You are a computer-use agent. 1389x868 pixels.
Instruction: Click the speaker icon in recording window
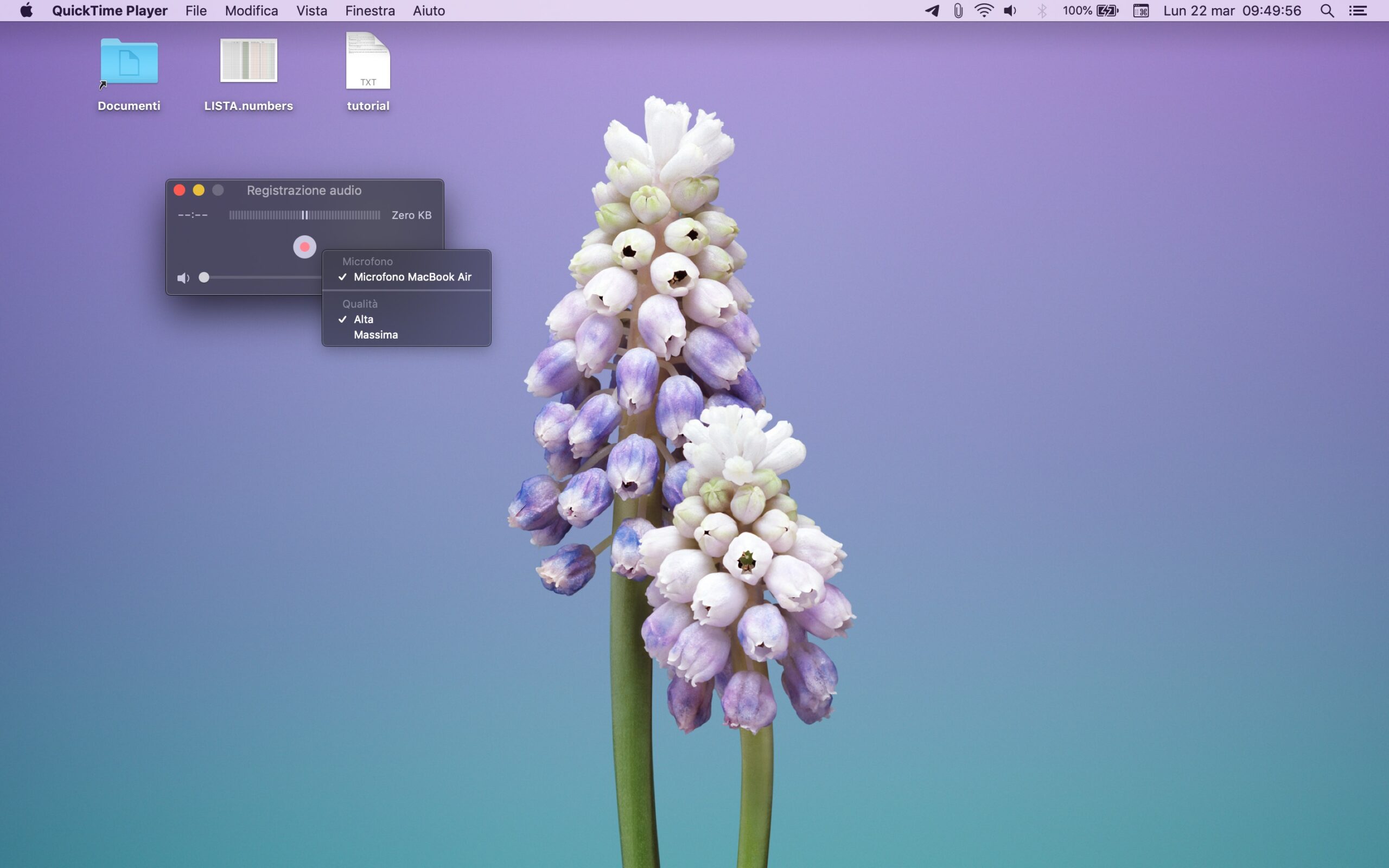[x=183, y=278]
